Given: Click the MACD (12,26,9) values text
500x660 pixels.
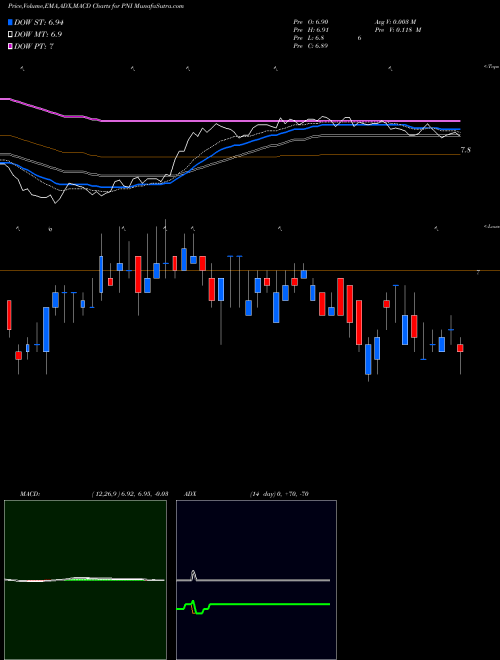Looking at the screenshot, I should point(130,494).
